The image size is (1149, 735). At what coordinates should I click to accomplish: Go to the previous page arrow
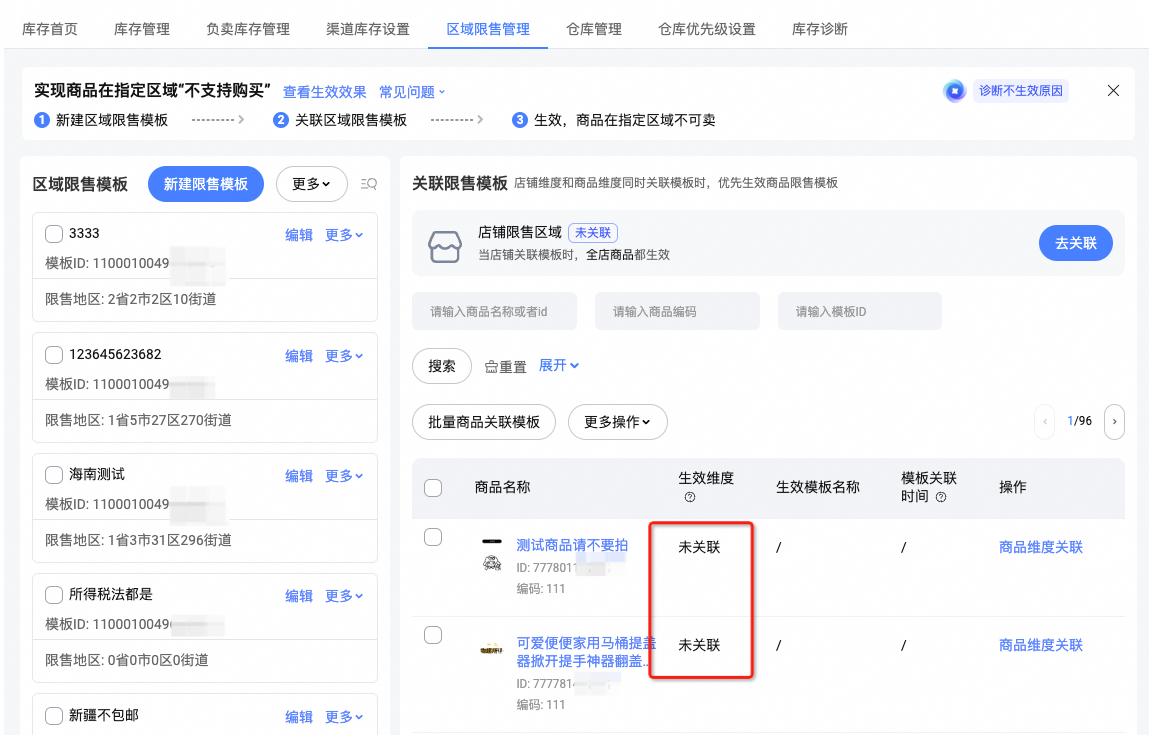point(1044,421)
